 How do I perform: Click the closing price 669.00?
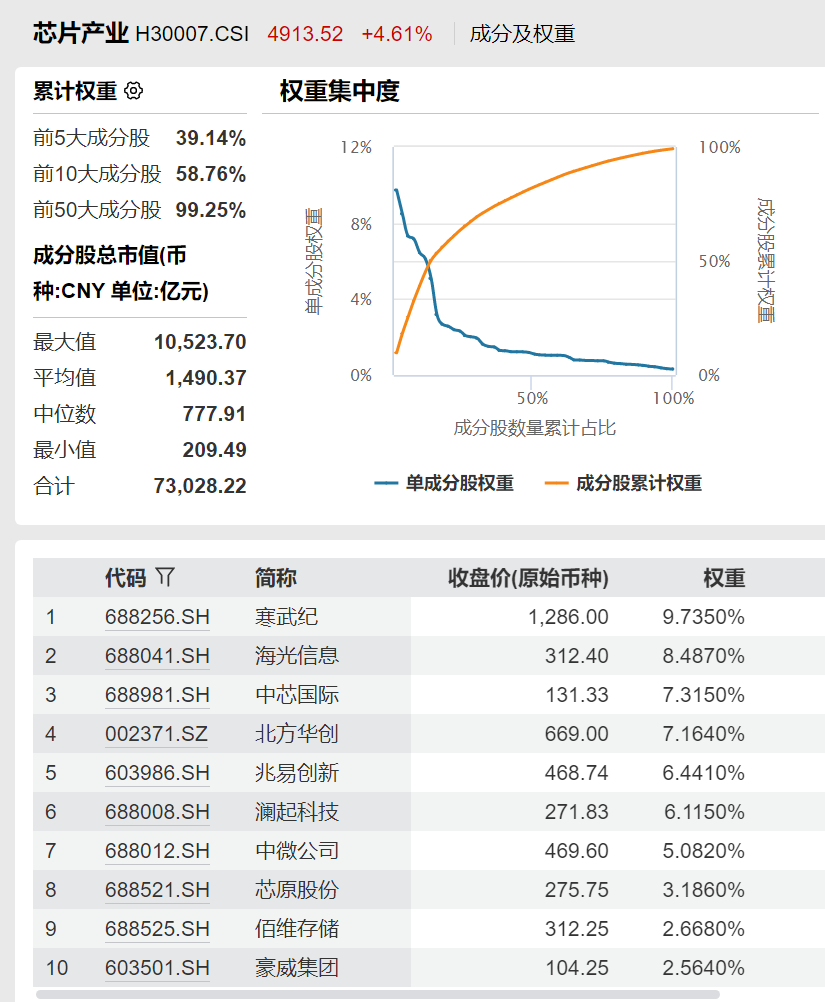[576, 734]
